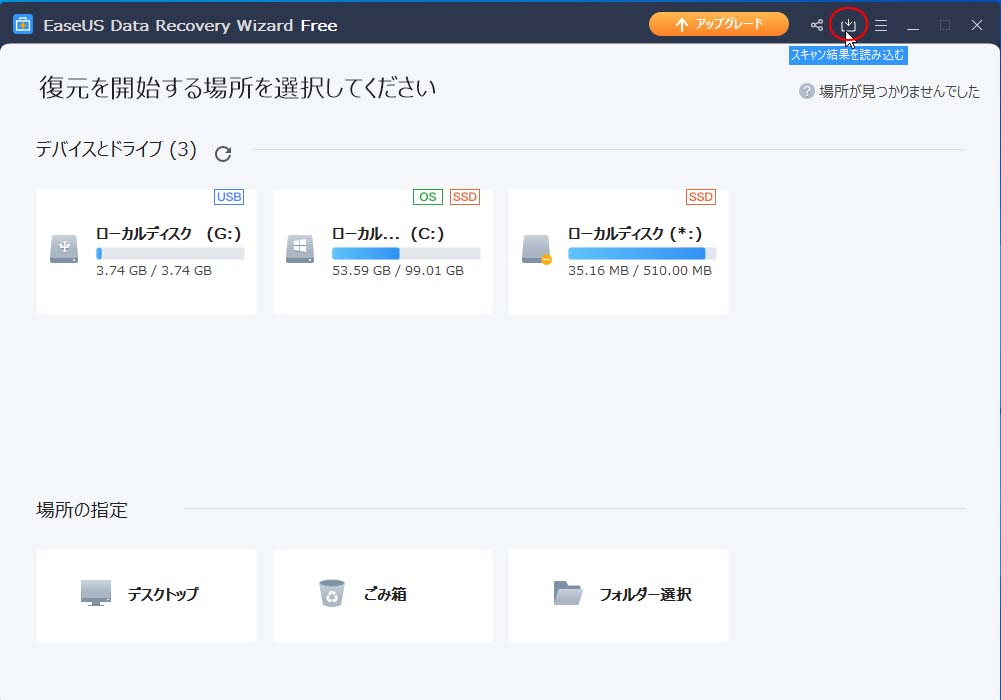The height and width of the screenshot is (700, 1001).
Task: Minimize the EaseUS window
Action: (913, 25)
